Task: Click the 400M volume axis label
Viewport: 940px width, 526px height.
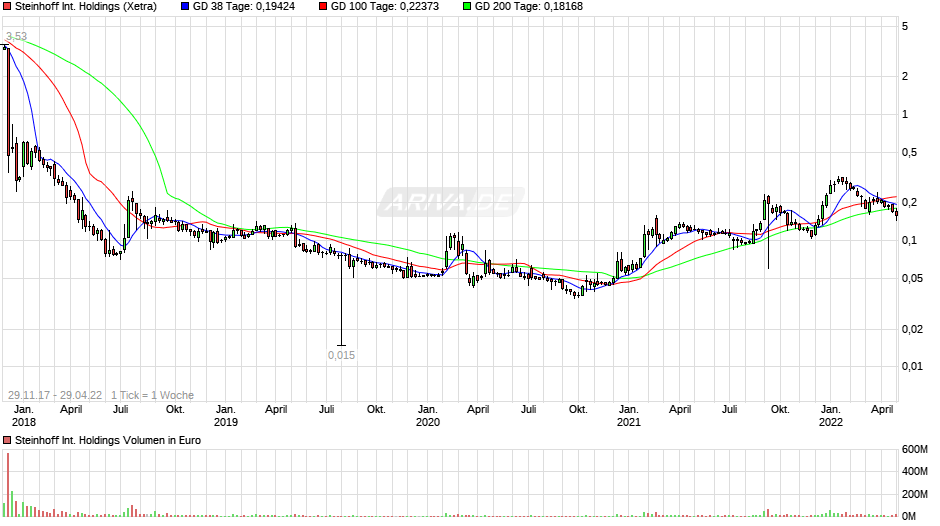Action: click(x=914, y=471)
